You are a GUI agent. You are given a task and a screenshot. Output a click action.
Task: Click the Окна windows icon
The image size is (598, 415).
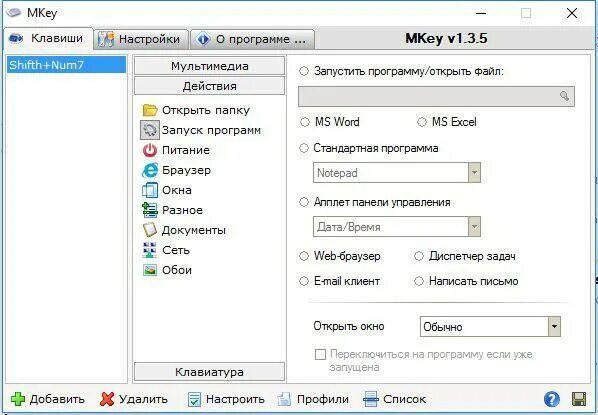[150, 190]
